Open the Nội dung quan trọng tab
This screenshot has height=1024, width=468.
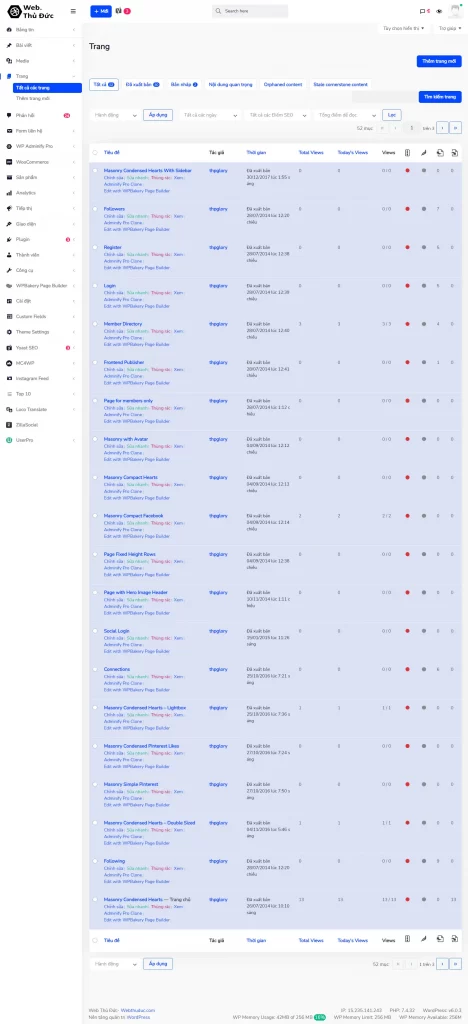[x=231, y=84]
